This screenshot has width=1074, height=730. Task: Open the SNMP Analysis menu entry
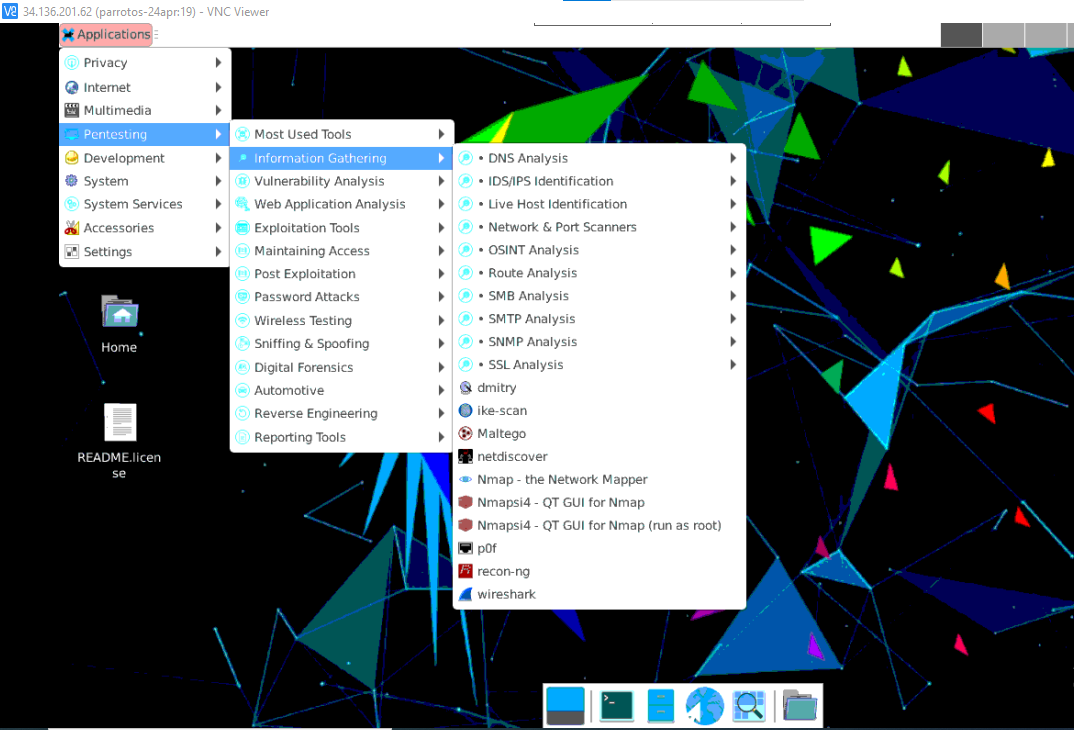tap(599, 342)
